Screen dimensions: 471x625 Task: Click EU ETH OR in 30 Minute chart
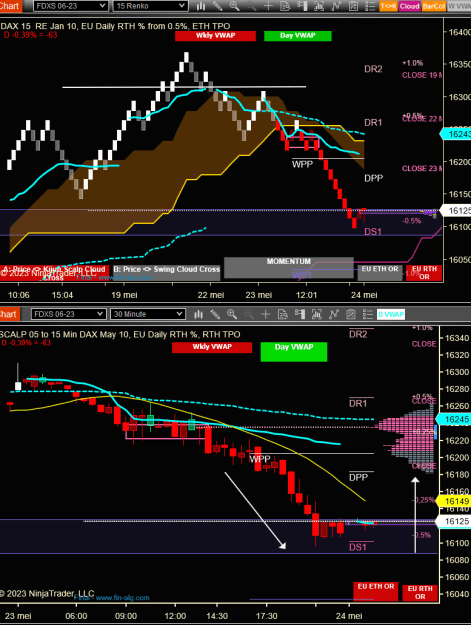click(375, 591)
